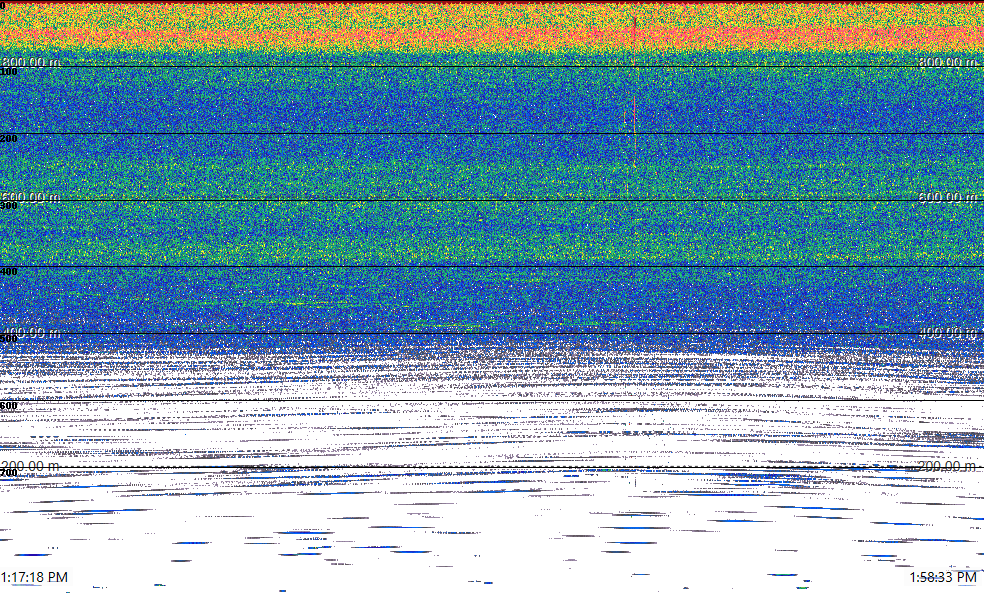
Task: Select the right-side 200.00 m depth label
Action: [948, 466]
